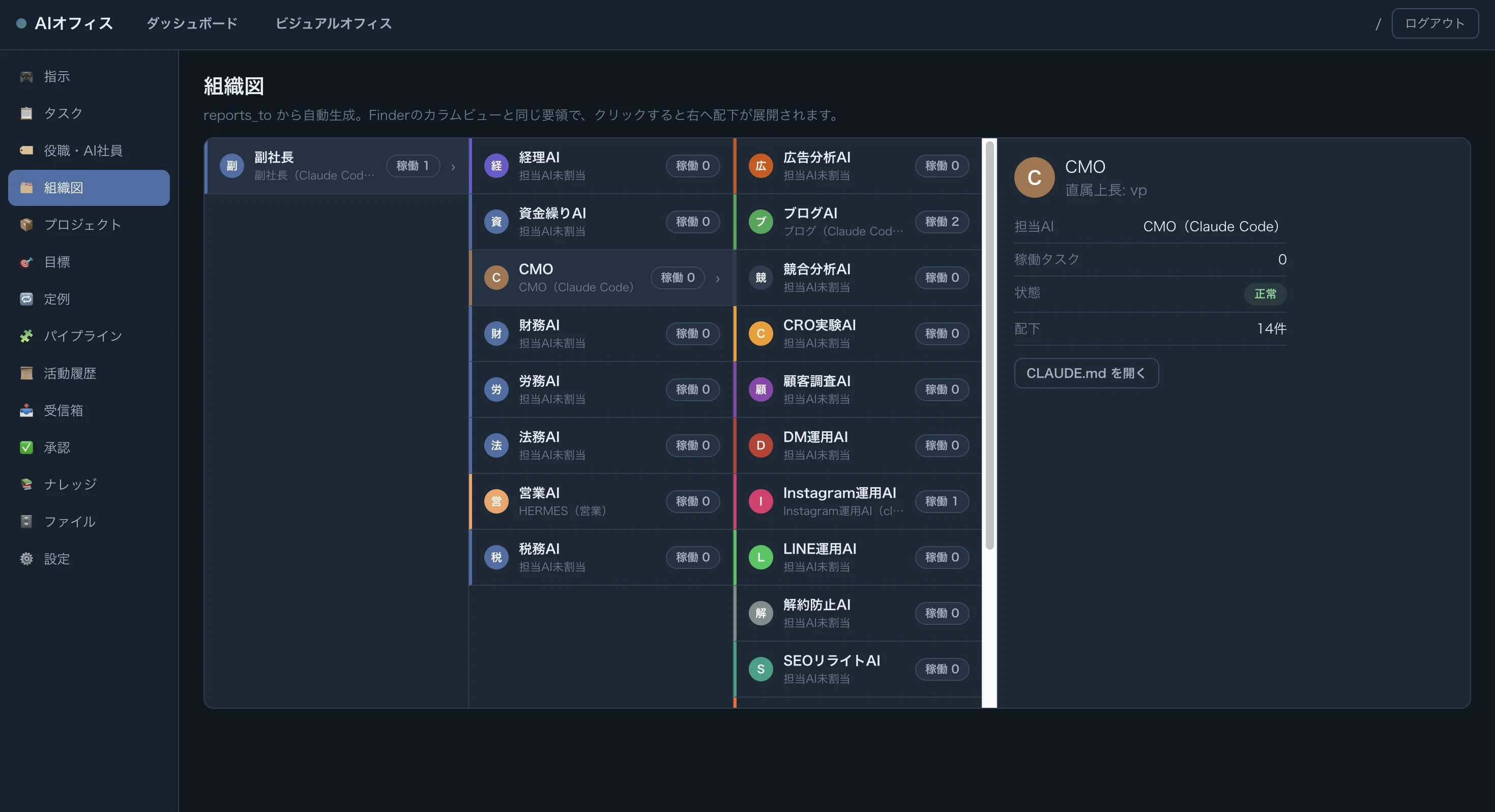This screenshot has width=1495, height=812.
Task: Select the 法務AI row
Action: (x=601, y=445)
